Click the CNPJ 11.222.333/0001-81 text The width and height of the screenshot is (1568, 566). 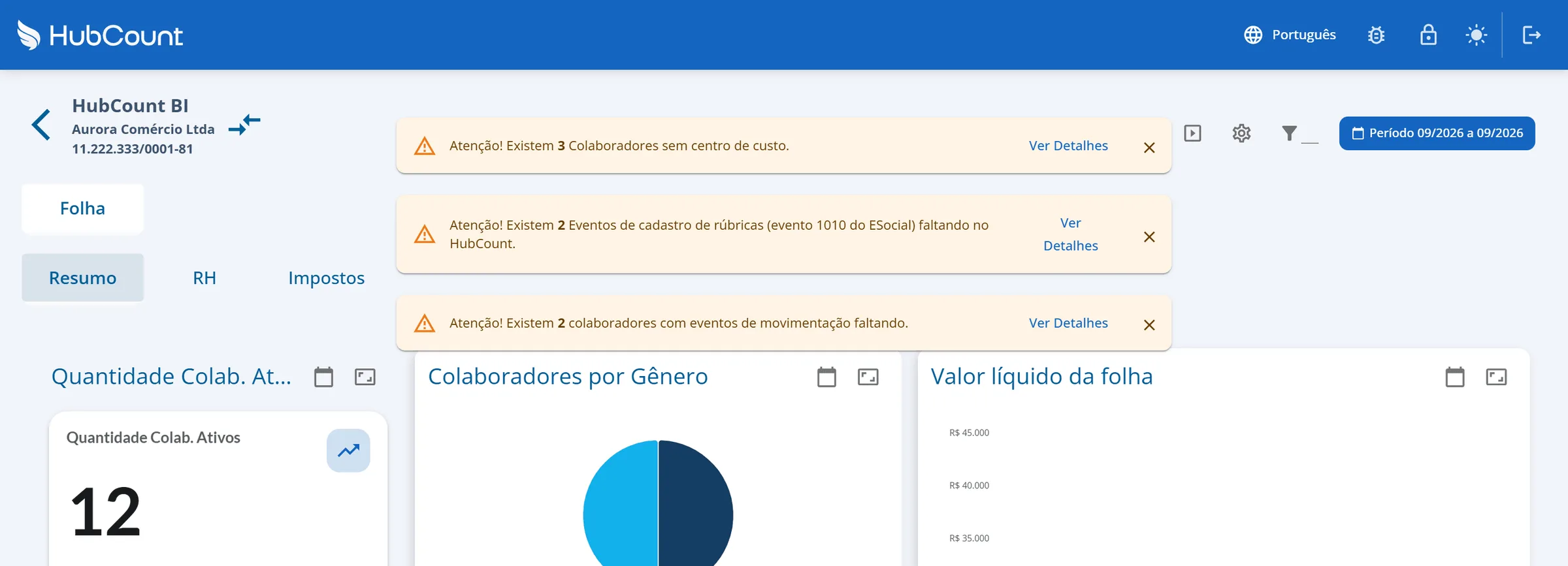[133, 149]
